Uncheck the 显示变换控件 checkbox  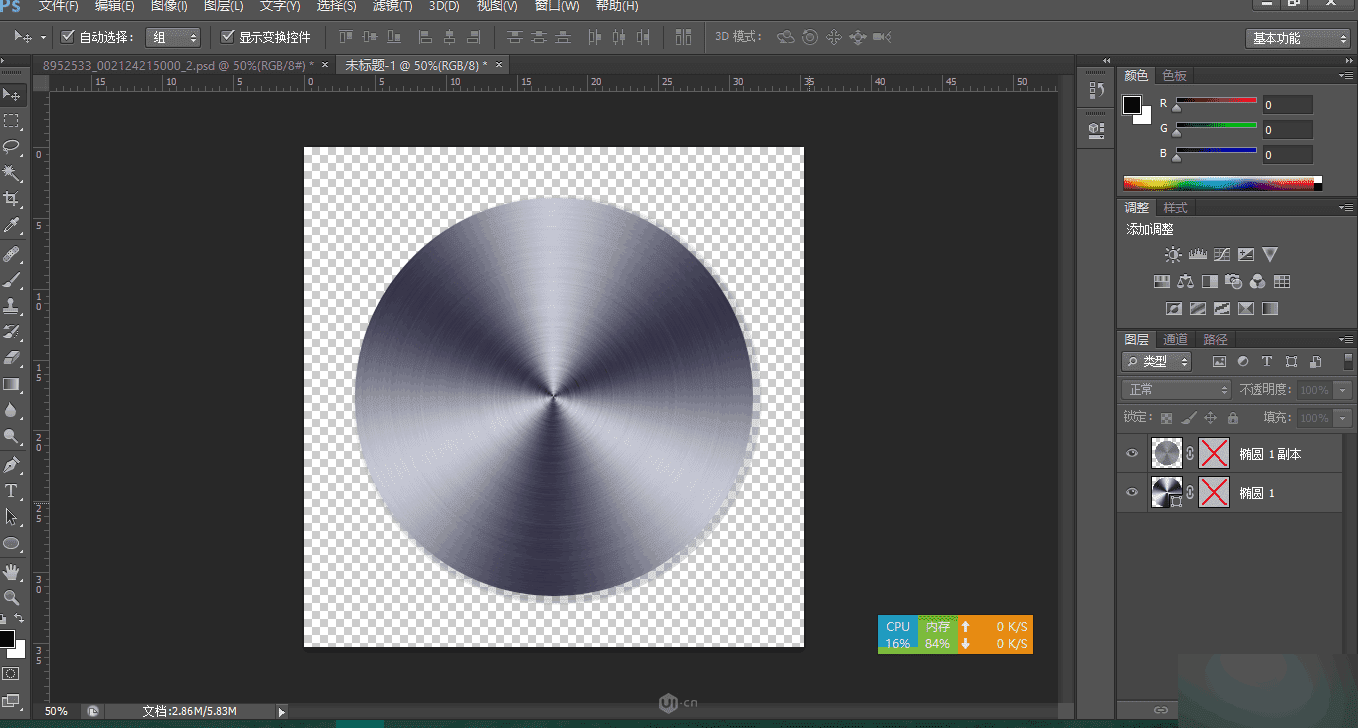(227, 37)
